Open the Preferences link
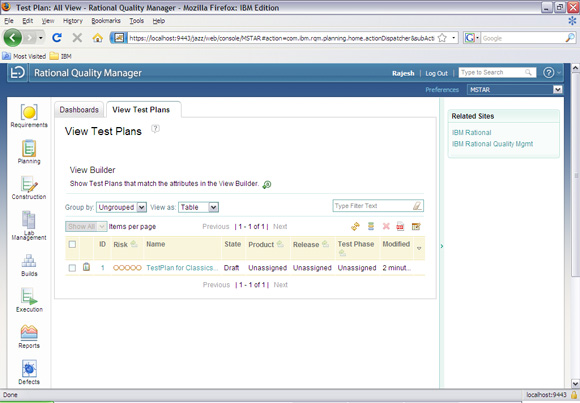The image size is (580, 403). [442, 90]
